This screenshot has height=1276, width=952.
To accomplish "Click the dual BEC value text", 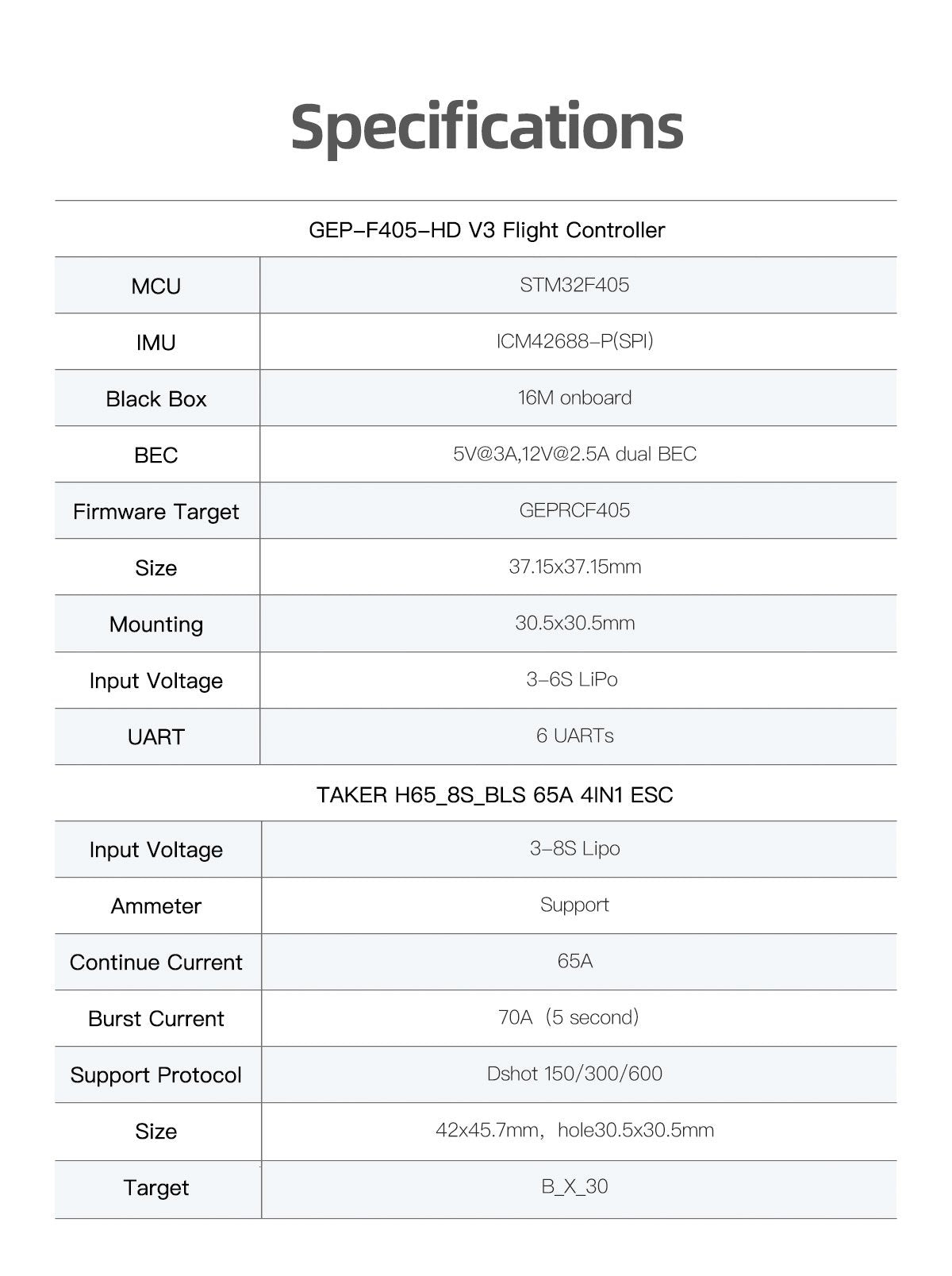I will (x=574, y=454).
